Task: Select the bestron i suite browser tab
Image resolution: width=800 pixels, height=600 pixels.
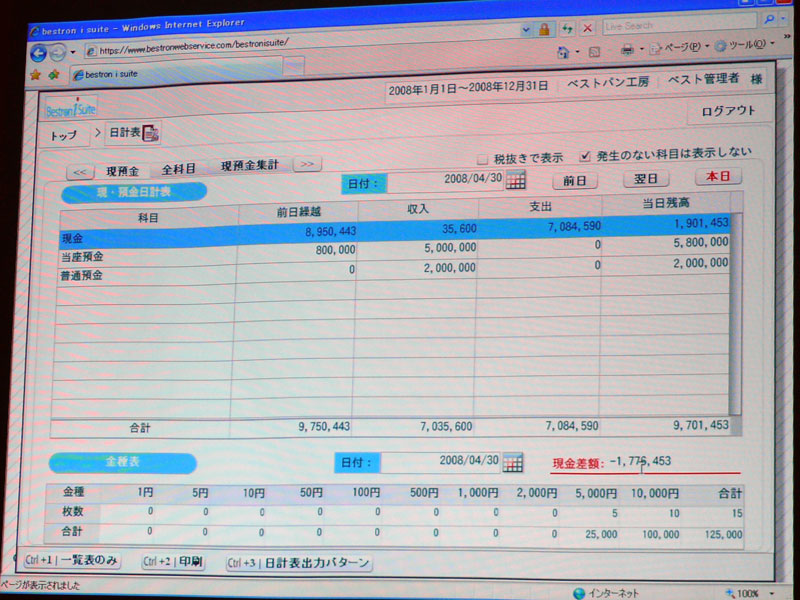Action: pyautogui.click(x=176, y=70)
